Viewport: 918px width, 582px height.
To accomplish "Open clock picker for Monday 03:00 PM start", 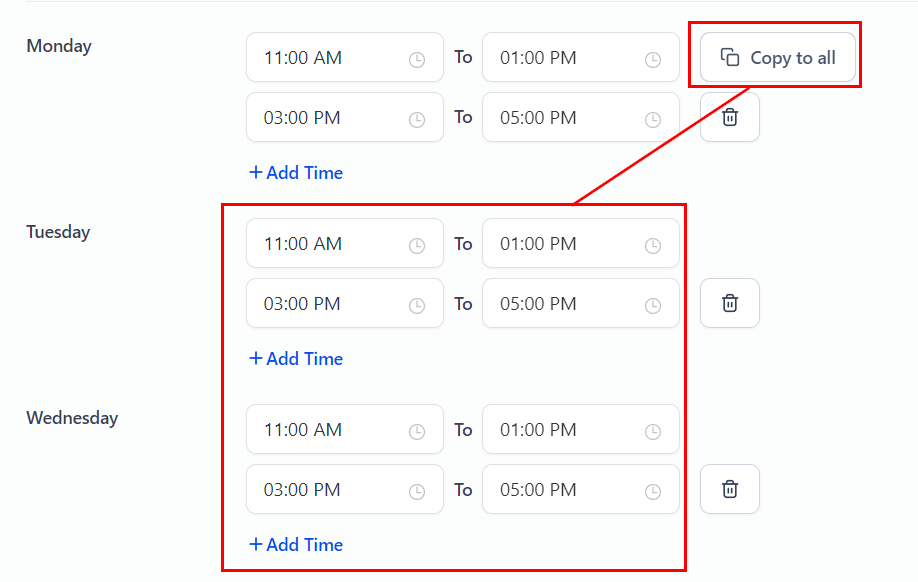I will click(417, 120).
